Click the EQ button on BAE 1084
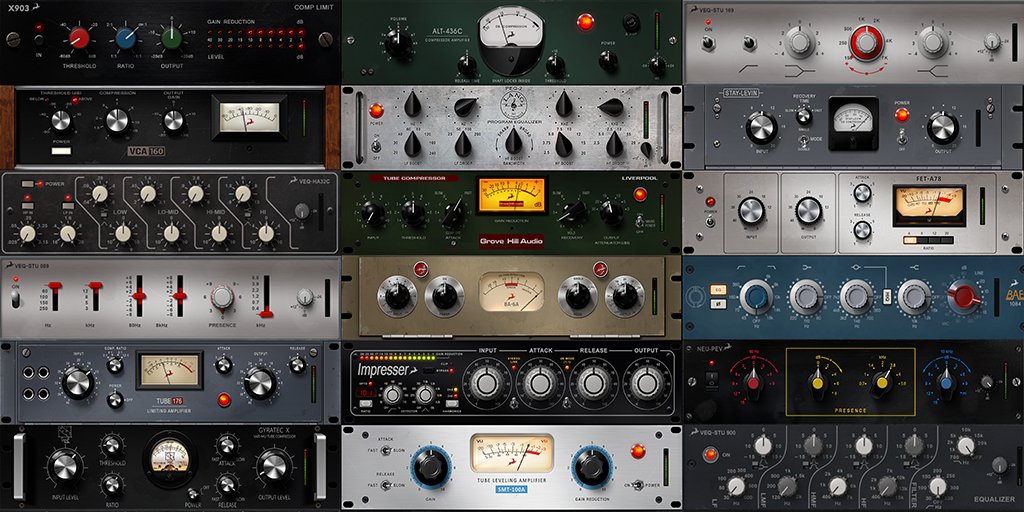Viewport: 1024px width, 512px height. (x=718, y=287)
